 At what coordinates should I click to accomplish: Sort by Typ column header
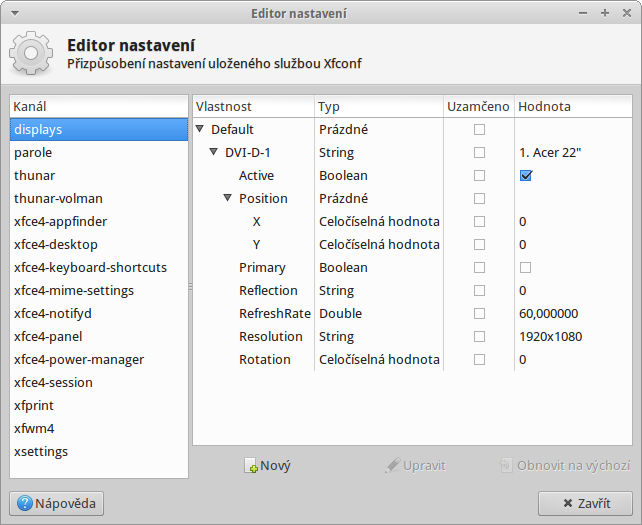coord(379,106)
